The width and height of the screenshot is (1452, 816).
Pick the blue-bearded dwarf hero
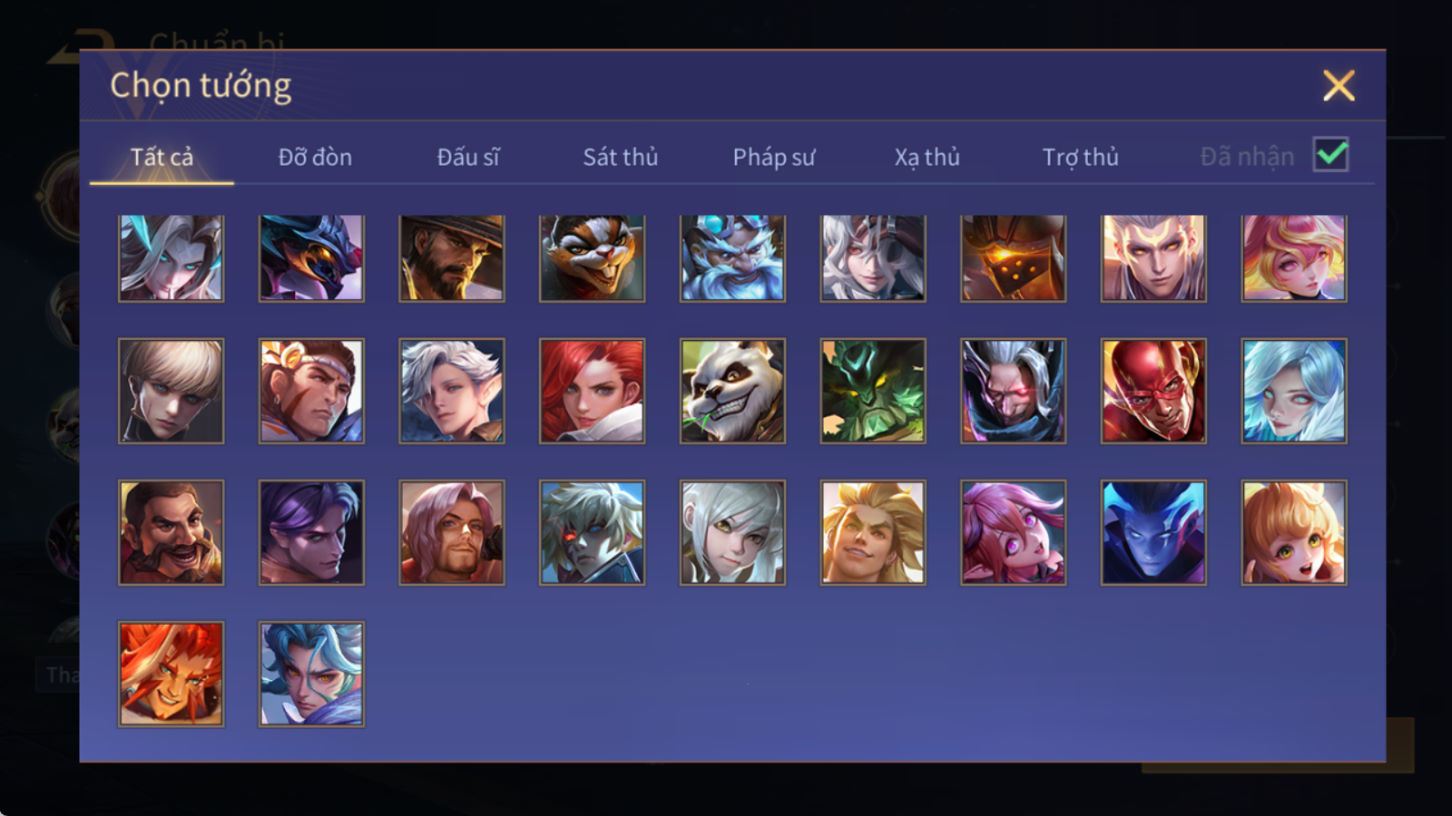732,258
